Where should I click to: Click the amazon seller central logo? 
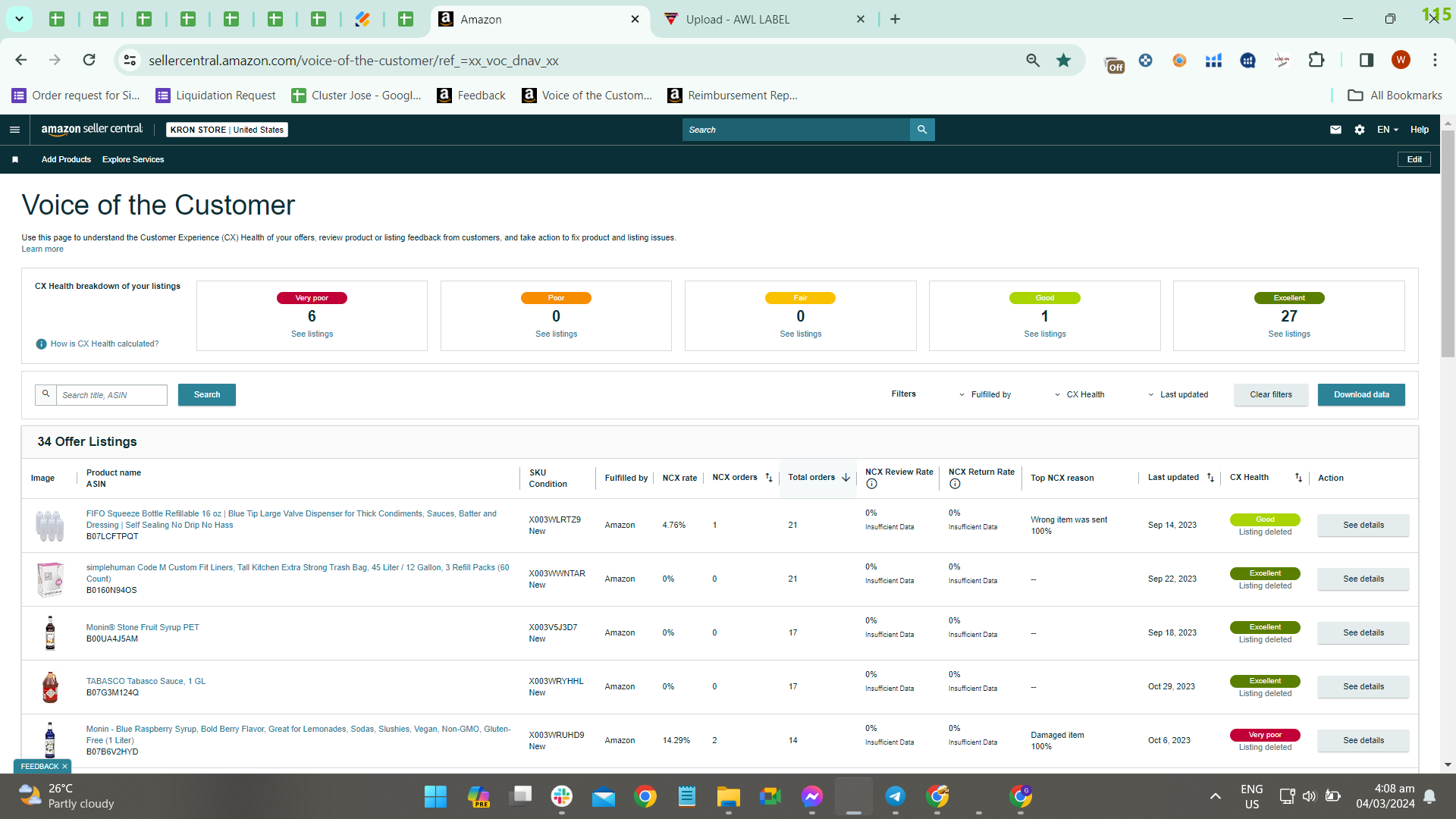point(92,130)
